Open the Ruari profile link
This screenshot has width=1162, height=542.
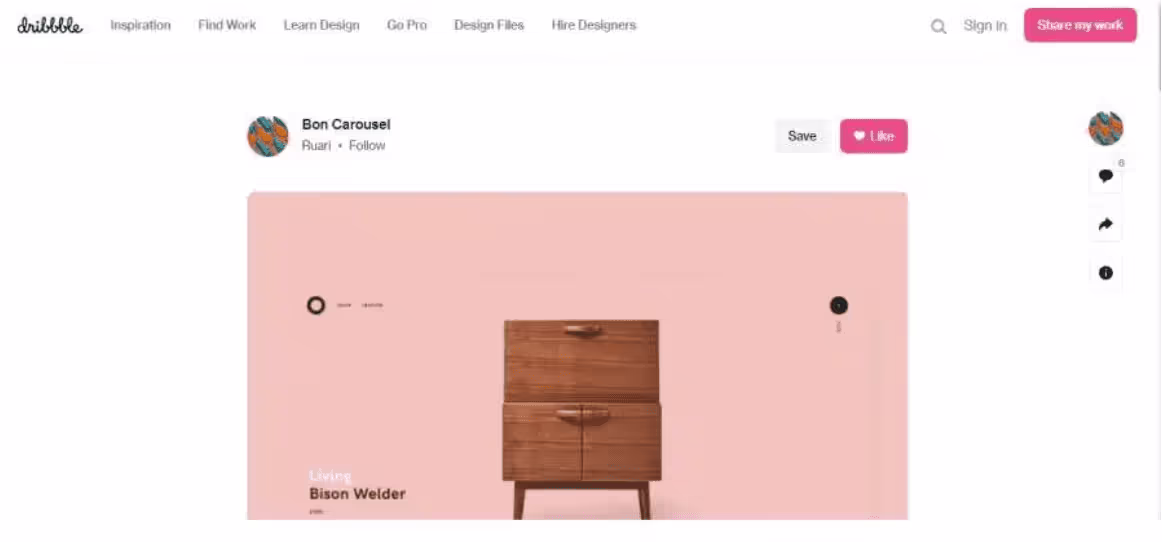tap(316, 145)
